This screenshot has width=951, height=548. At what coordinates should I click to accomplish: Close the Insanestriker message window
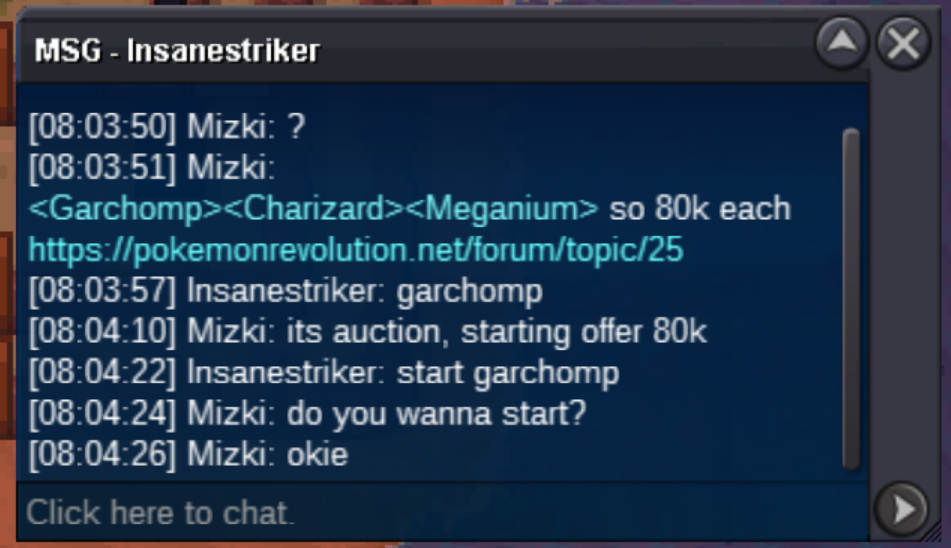[903, 43]
